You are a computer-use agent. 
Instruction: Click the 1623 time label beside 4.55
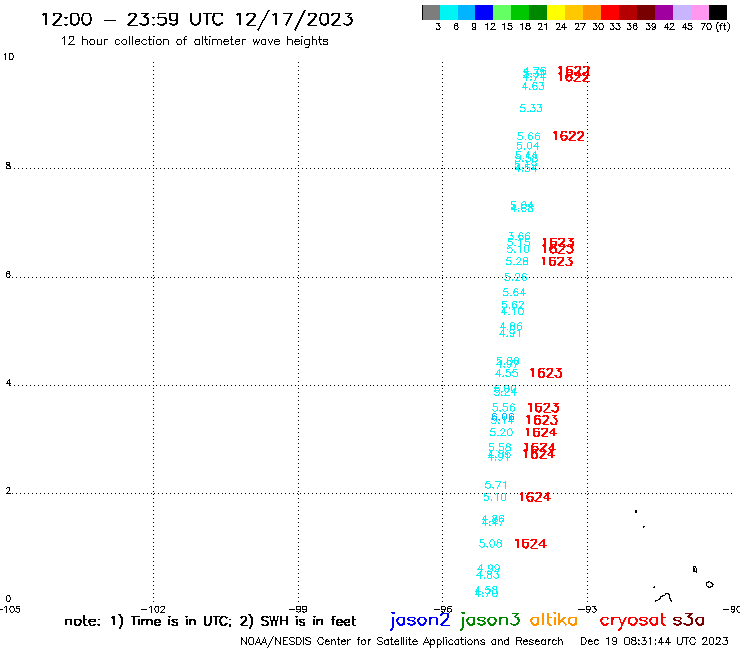546,373
